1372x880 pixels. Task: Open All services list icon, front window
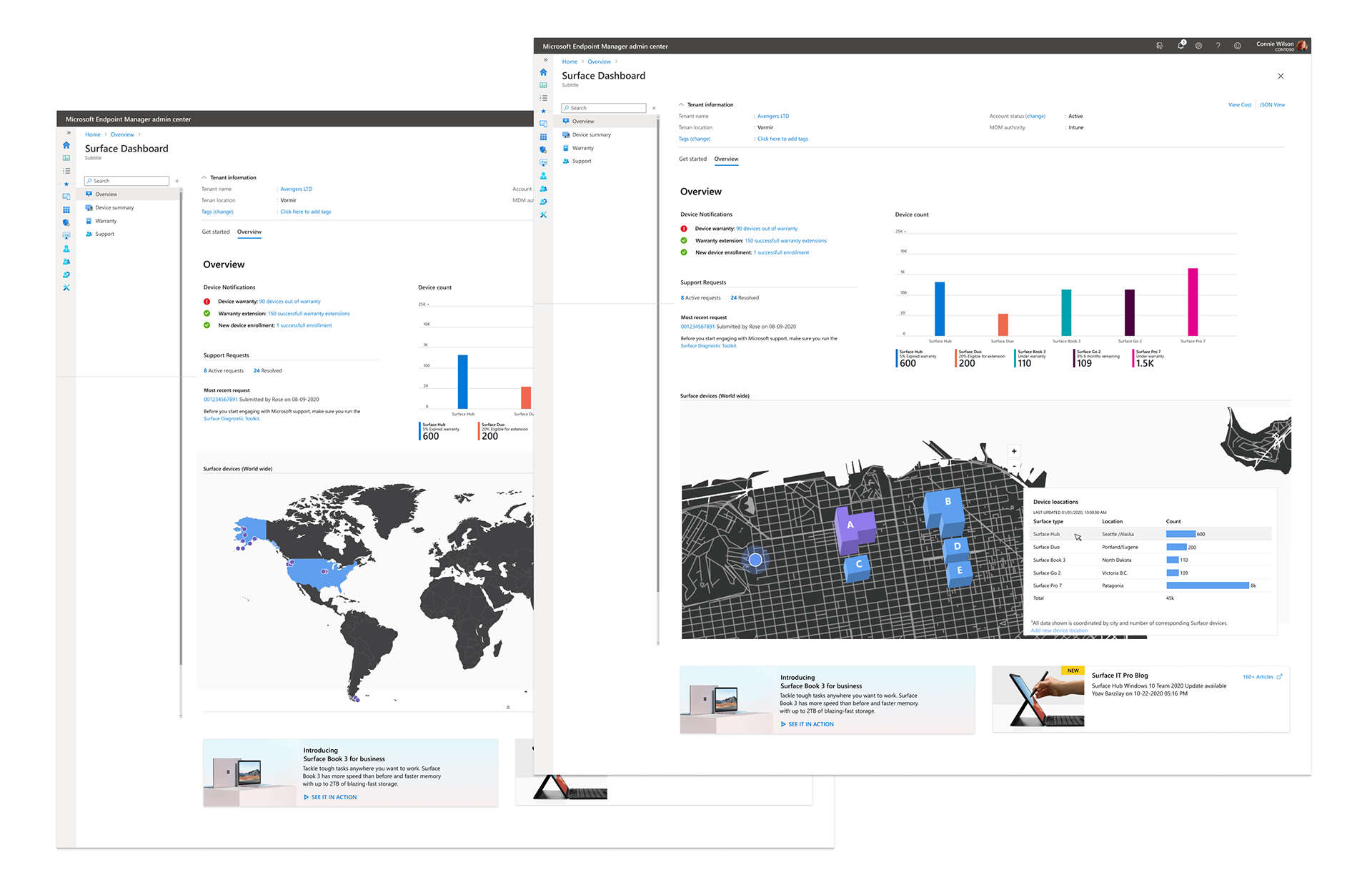tap(543, 98)
